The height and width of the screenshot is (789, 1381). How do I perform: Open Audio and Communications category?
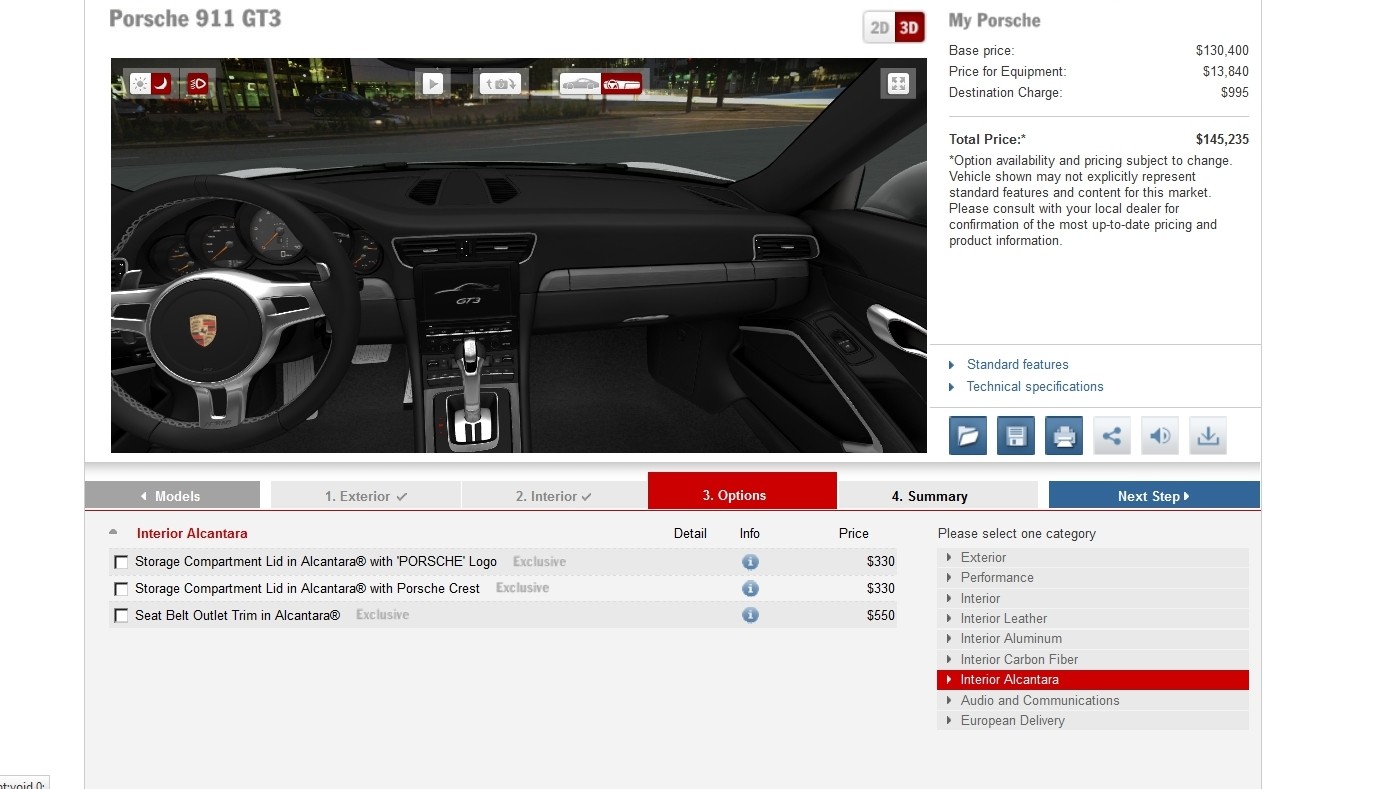tap(1093, 701)
